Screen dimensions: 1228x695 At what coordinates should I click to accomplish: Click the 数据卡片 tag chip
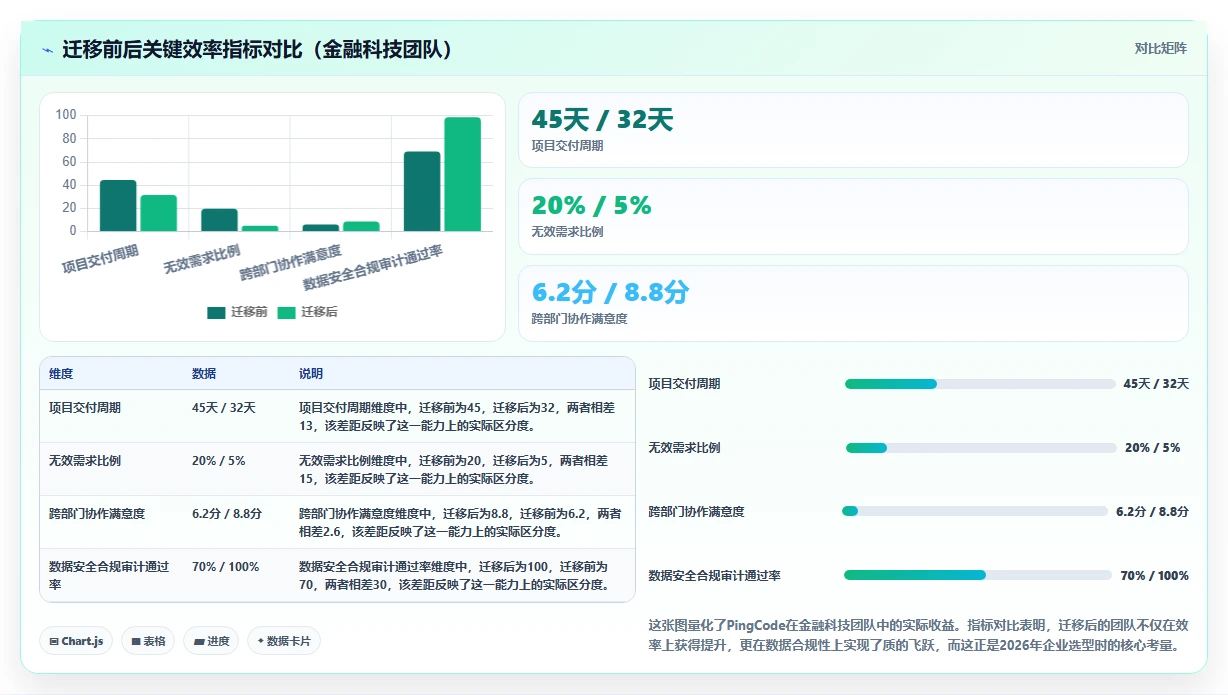coord(284,641)
